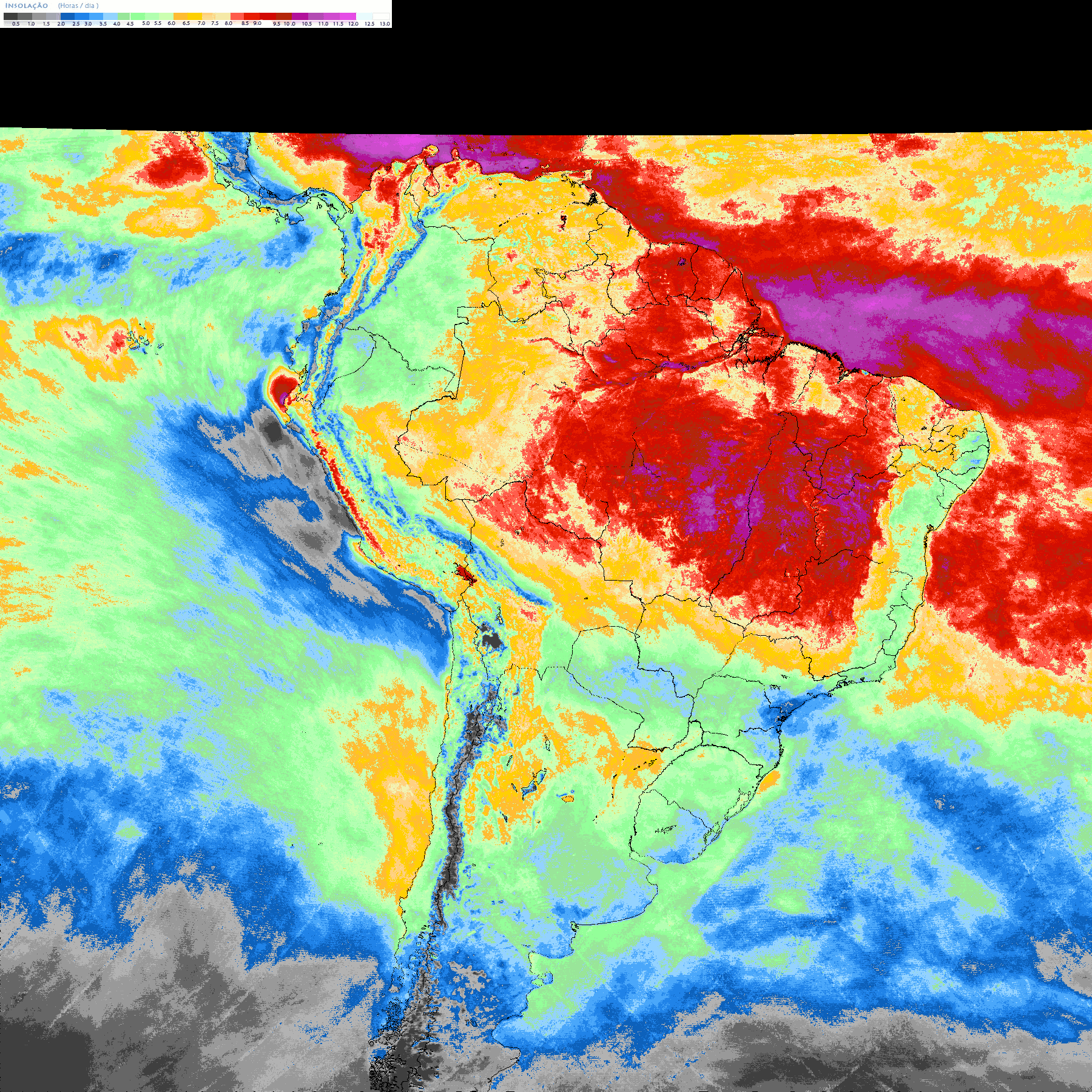The height and width of the screenshot is (1092, 1092).
Task: Click the '11.0' legend value
Action: pos(323,24)
